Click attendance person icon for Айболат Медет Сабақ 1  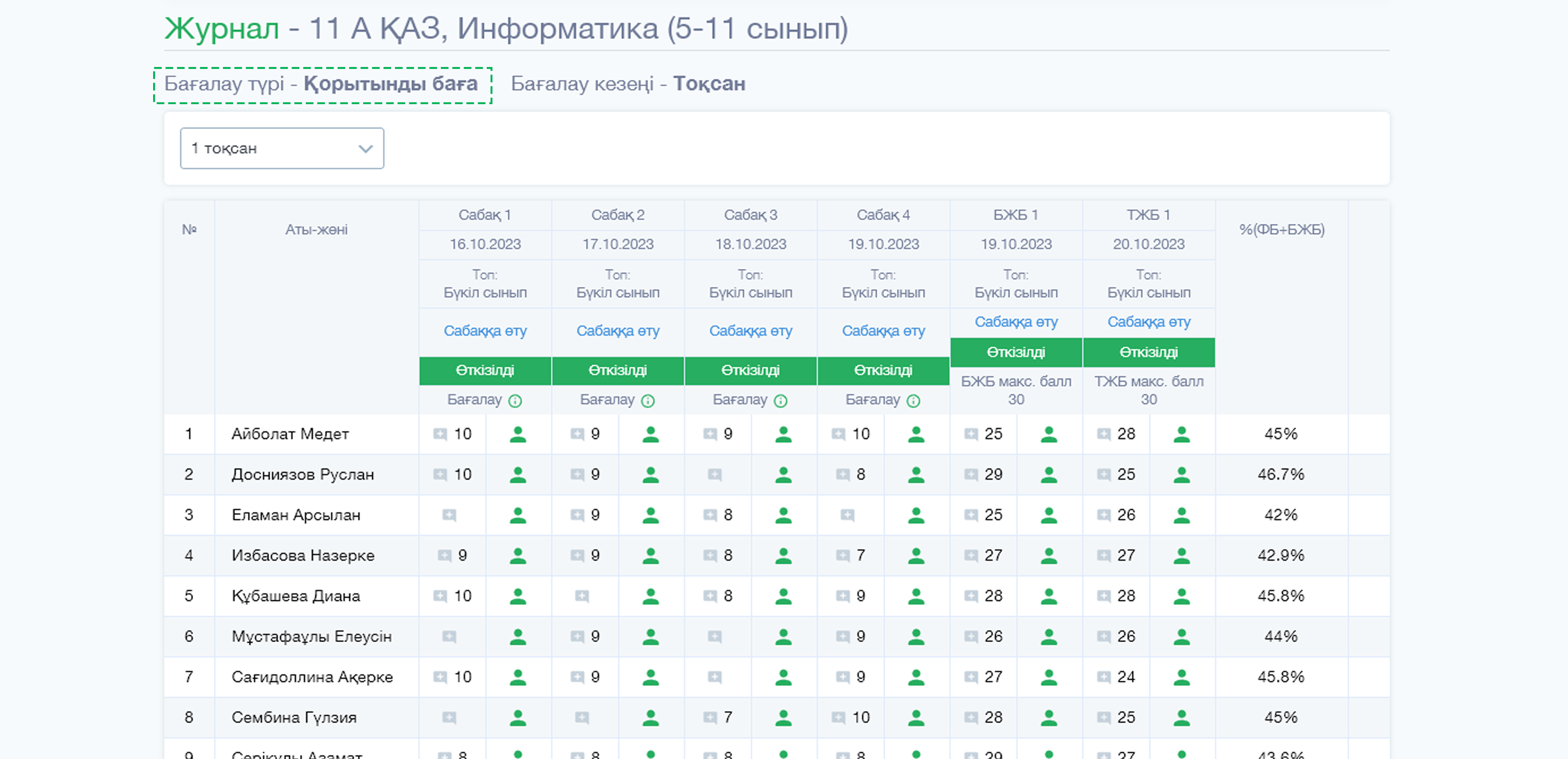(x=518, y=434)
